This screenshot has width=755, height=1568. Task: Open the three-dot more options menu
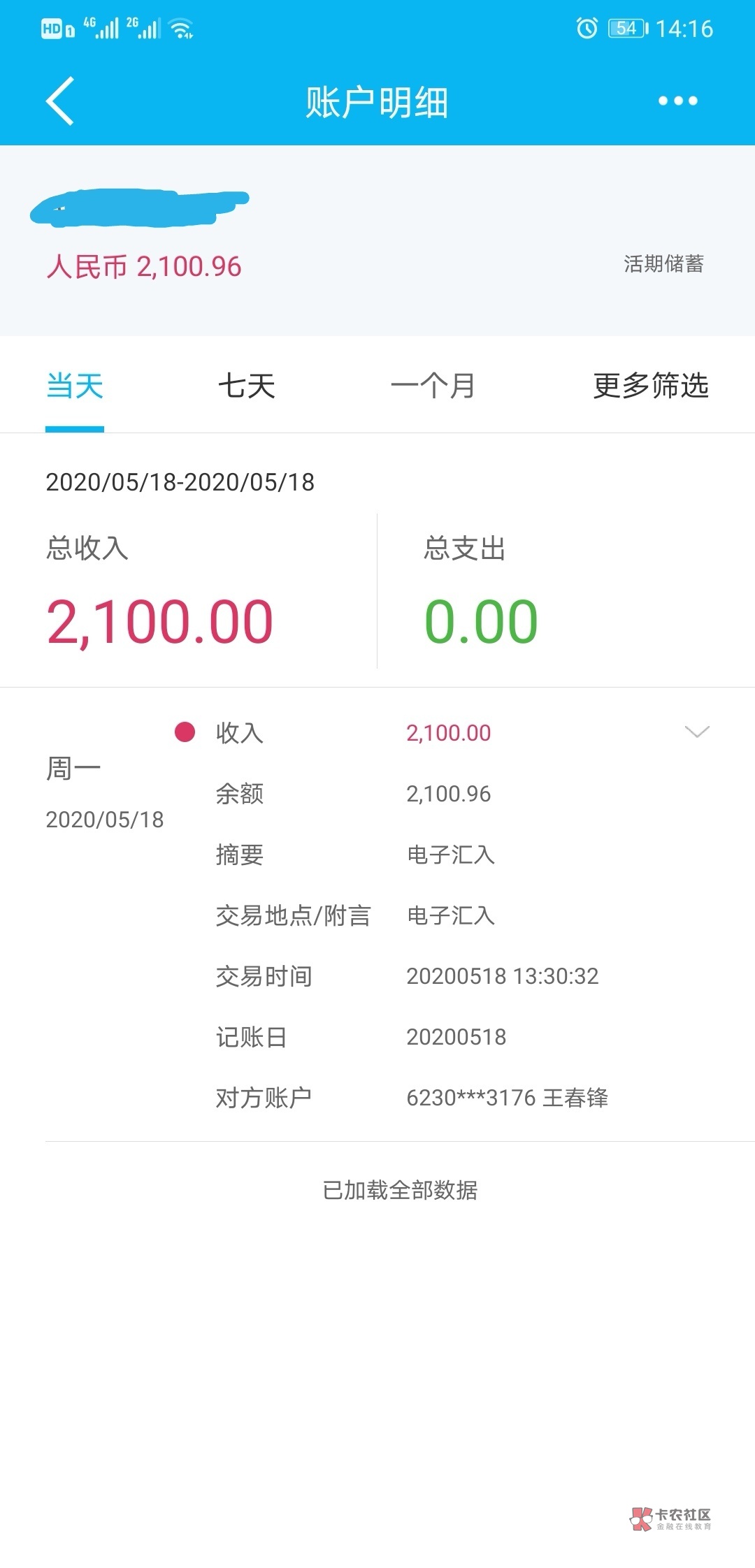coord(677,101)
